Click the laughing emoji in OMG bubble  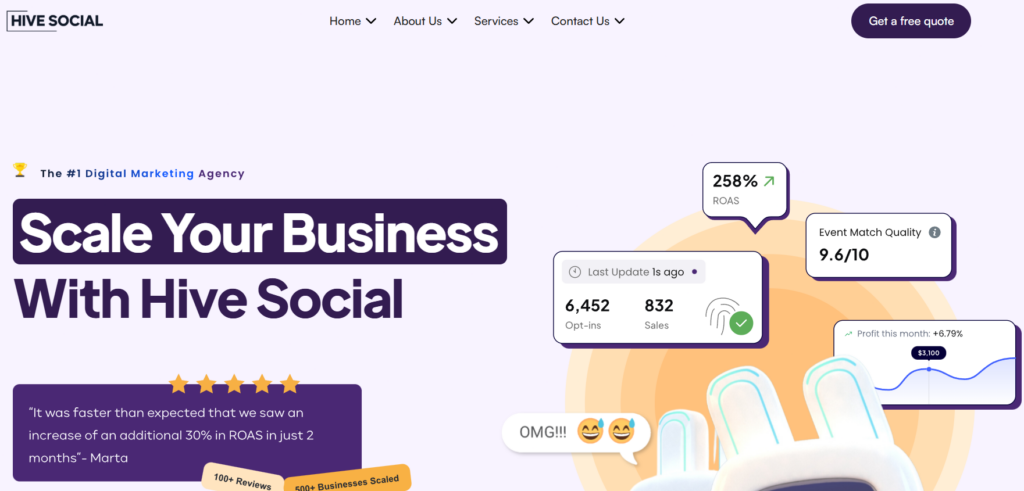[x=592, y=432]
